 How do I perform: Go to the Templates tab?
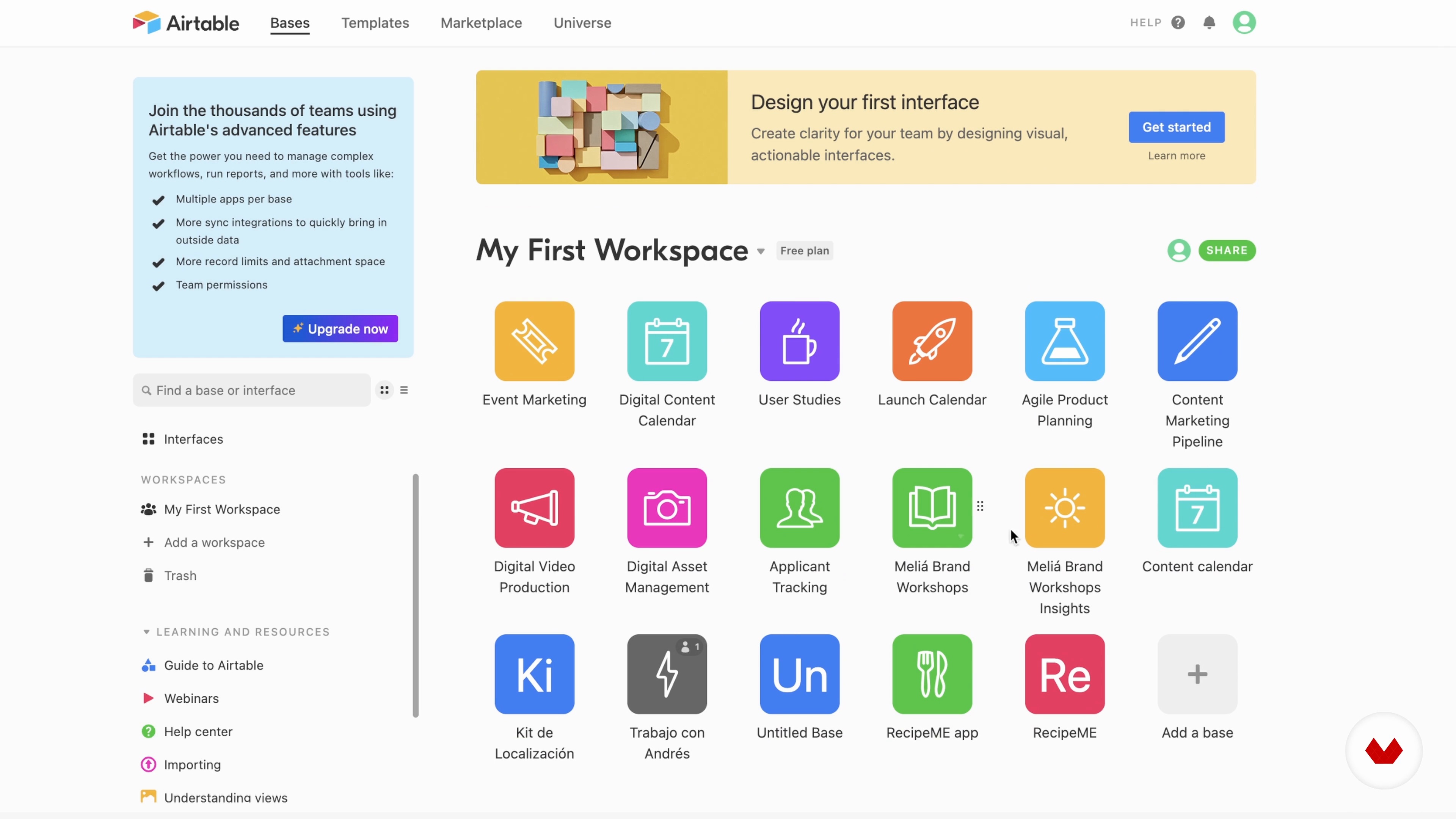[375, 23]
